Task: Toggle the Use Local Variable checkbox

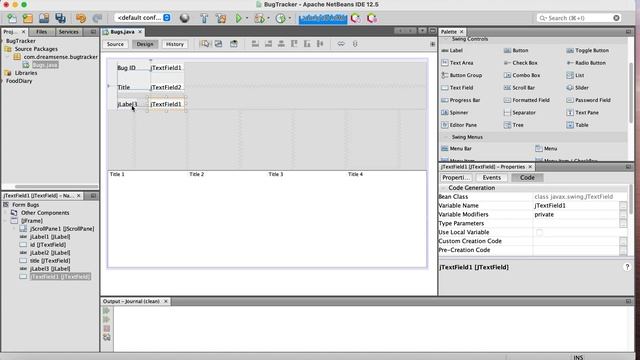Action: click(539, 232)
